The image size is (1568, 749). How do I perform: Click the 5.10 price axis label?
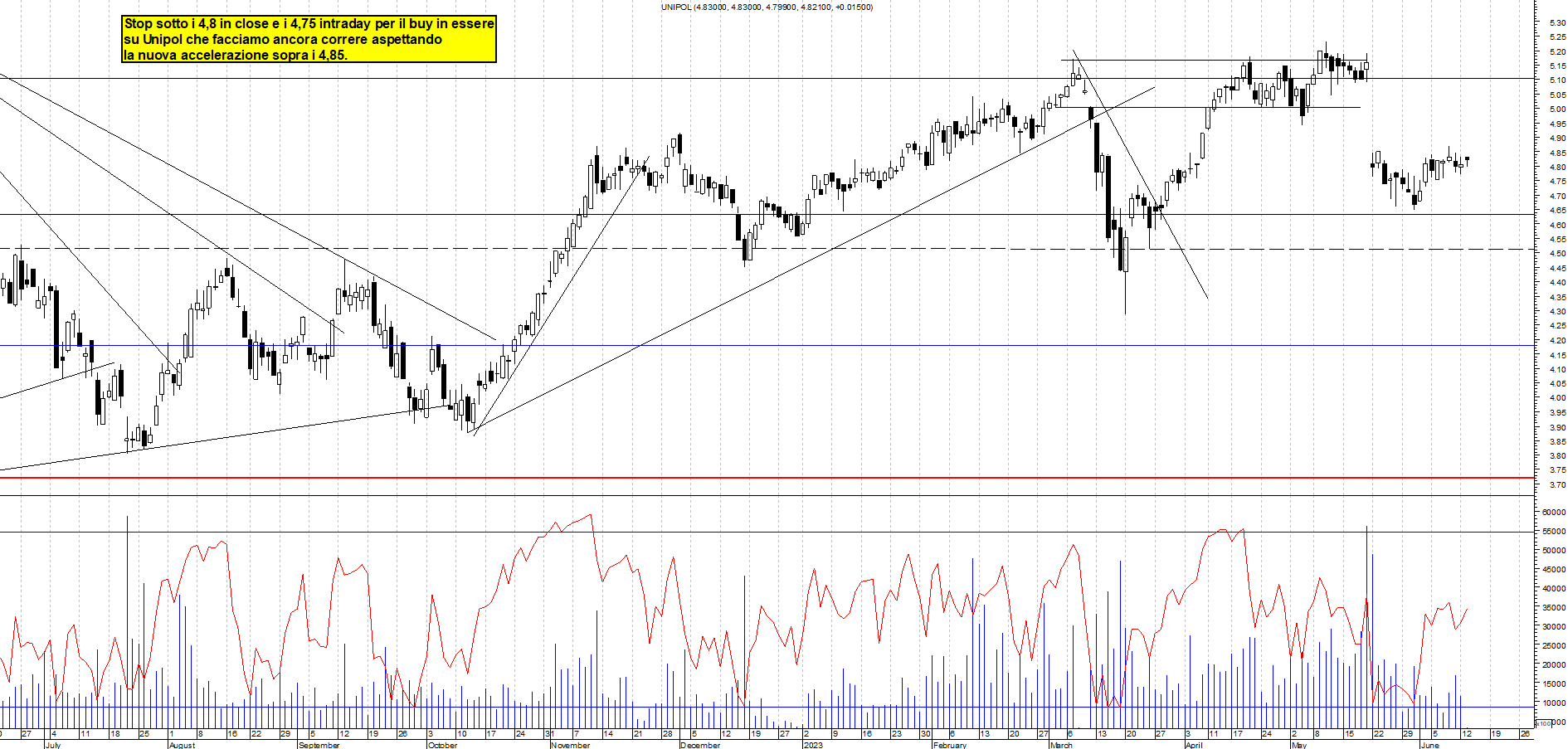(x=1557, y=80)
